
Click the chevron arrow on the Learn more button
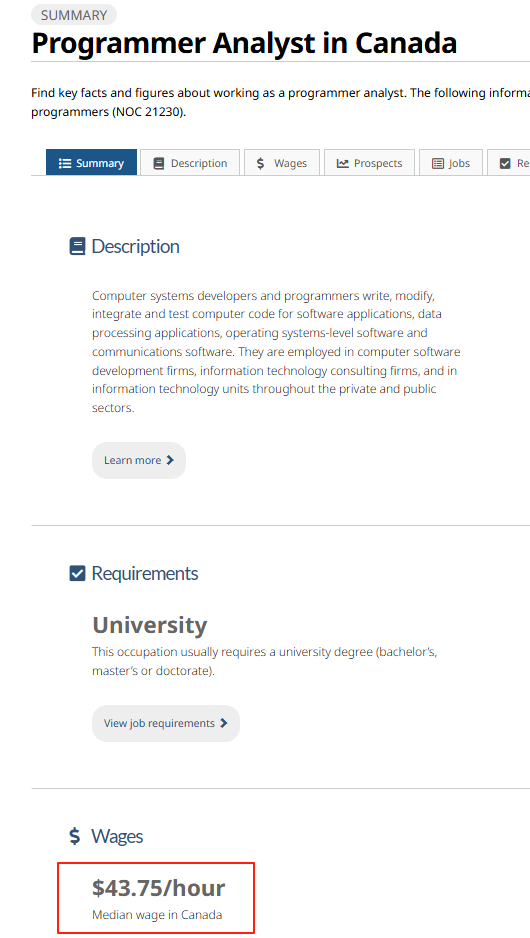pos(170,460)
